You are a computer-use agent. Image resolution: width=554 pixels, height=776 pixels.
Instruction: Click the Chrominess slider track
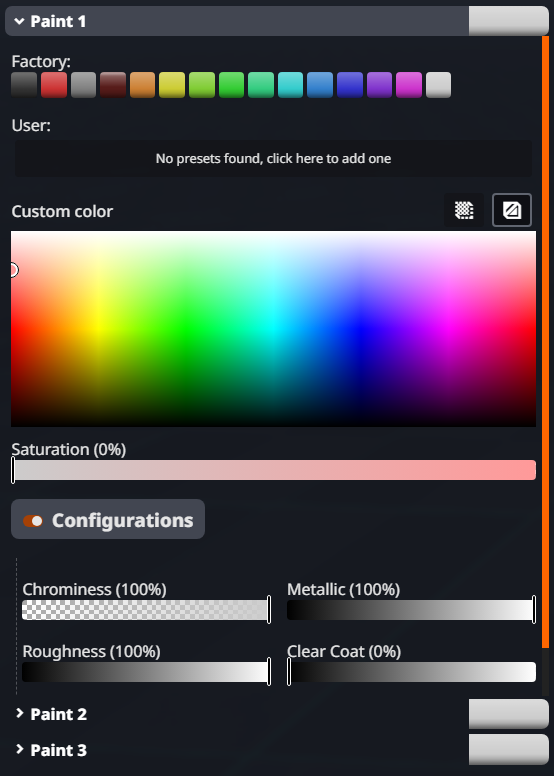coord(146,610)
